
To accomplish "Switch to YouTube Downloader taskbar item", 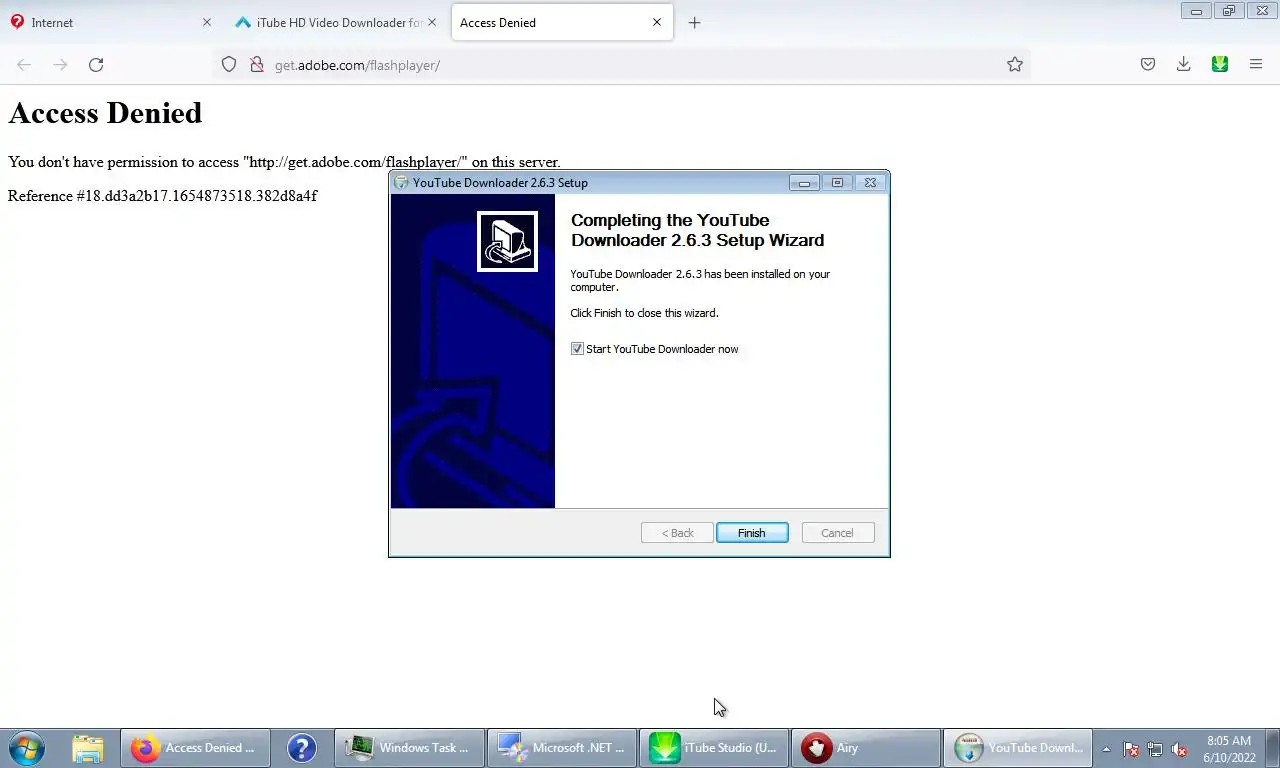I will 1018,748.
